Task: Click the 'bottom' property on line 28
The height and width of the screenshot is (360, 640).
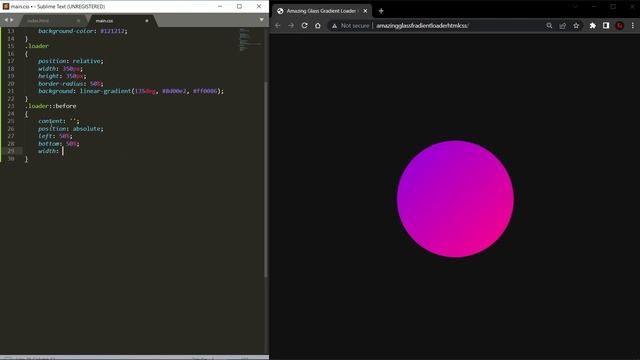Action: point(49,143)
